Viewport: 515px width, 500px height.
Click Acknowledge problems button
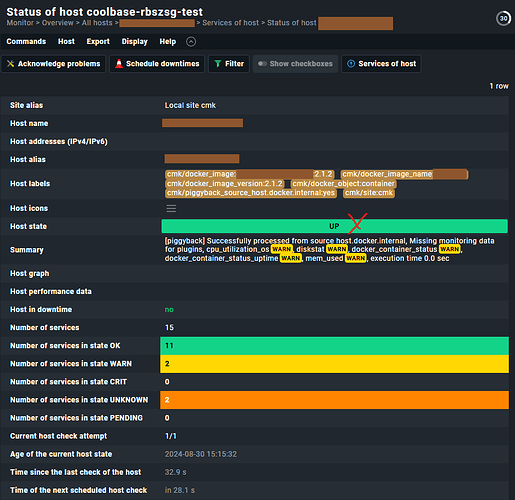pos(54,64)
